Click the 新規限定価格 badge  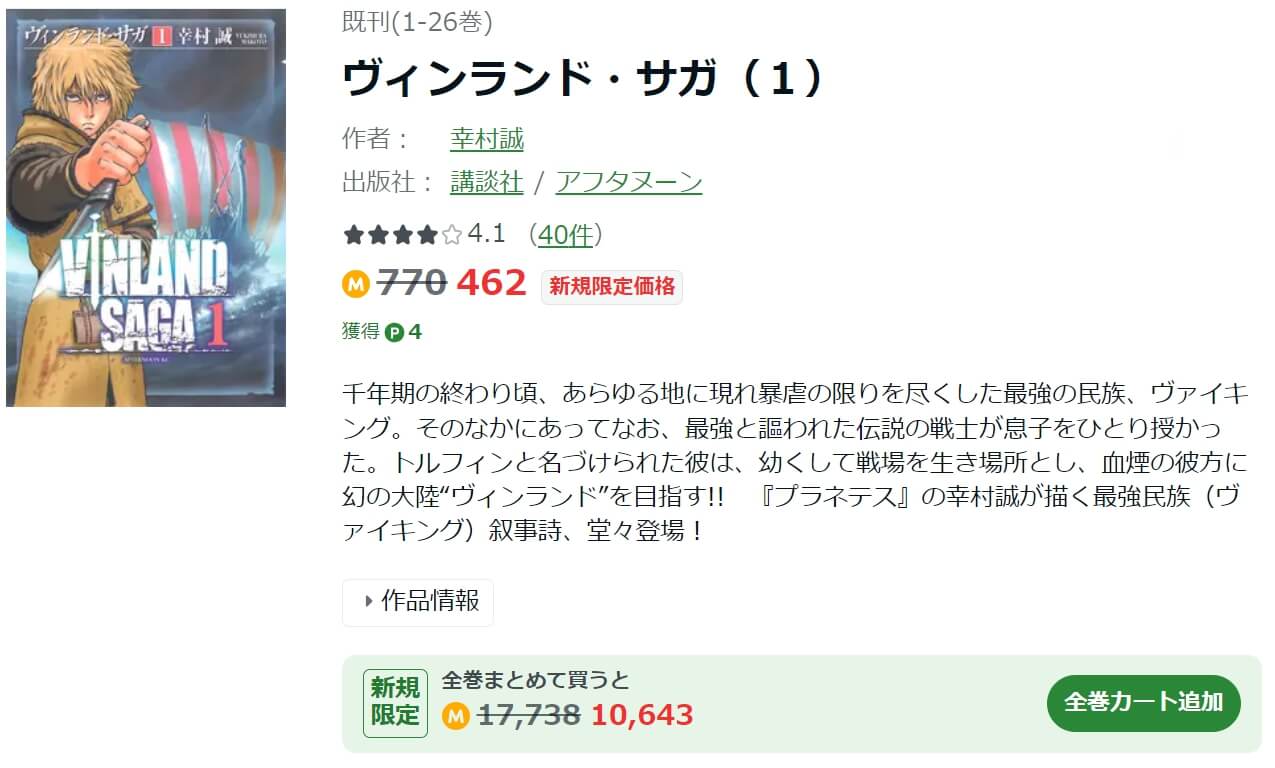(612, 286)
